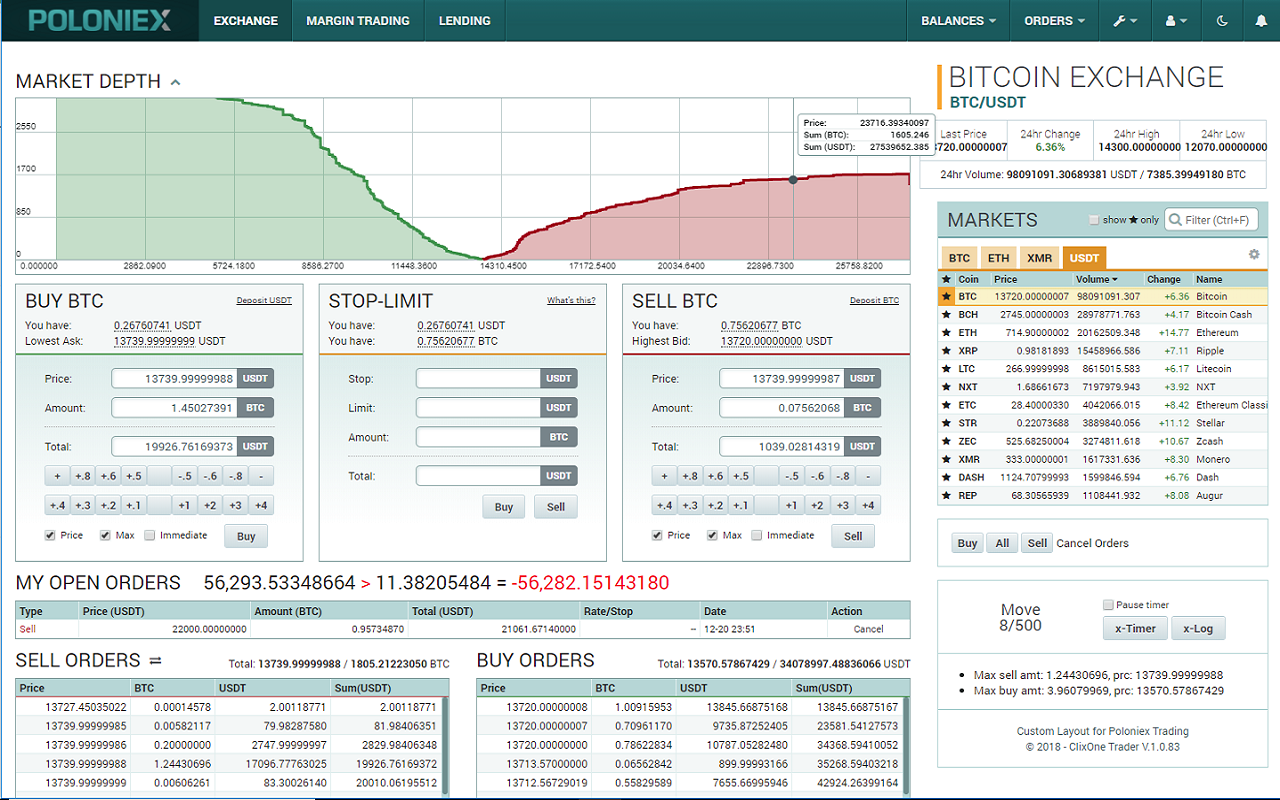Open the Orders dropdown menu

[1055, 20]
